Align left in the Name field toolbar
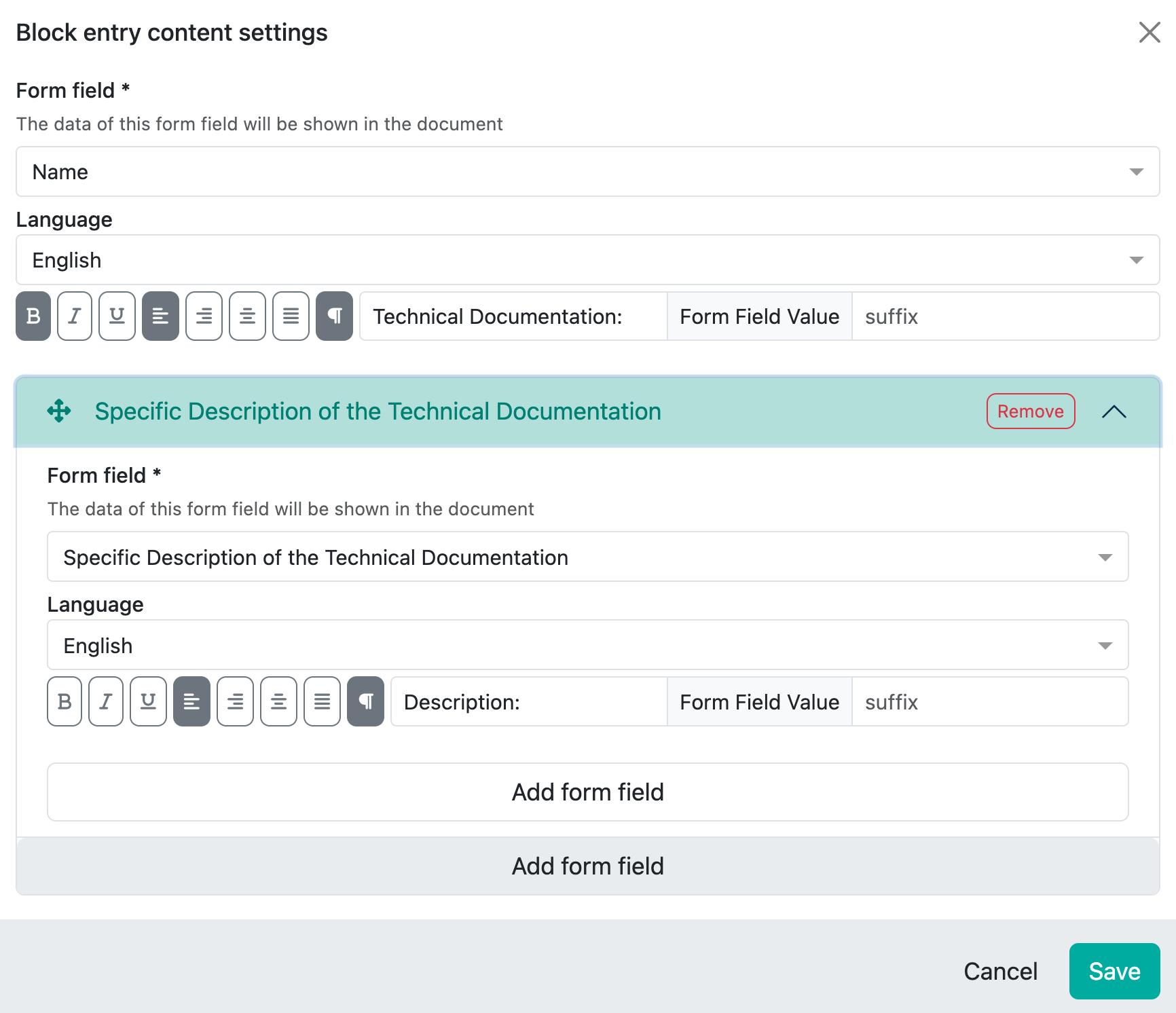1176x1013 pixels. [160, 316]
